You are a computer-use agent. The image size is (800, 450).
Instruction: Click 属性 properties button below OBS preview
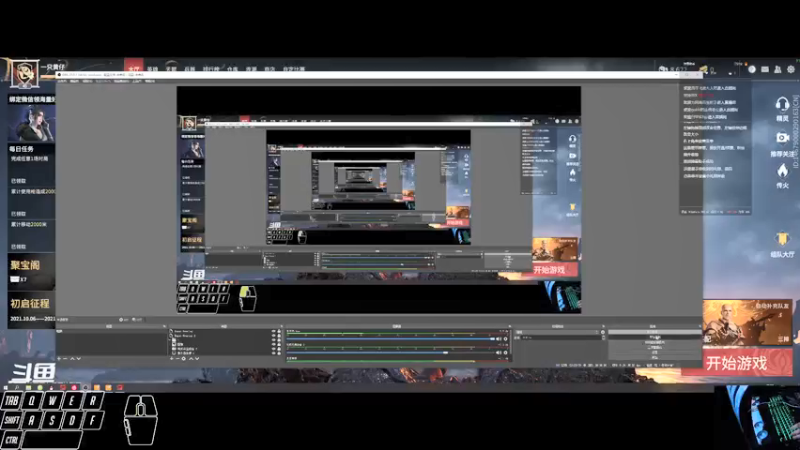pos(124,320)
